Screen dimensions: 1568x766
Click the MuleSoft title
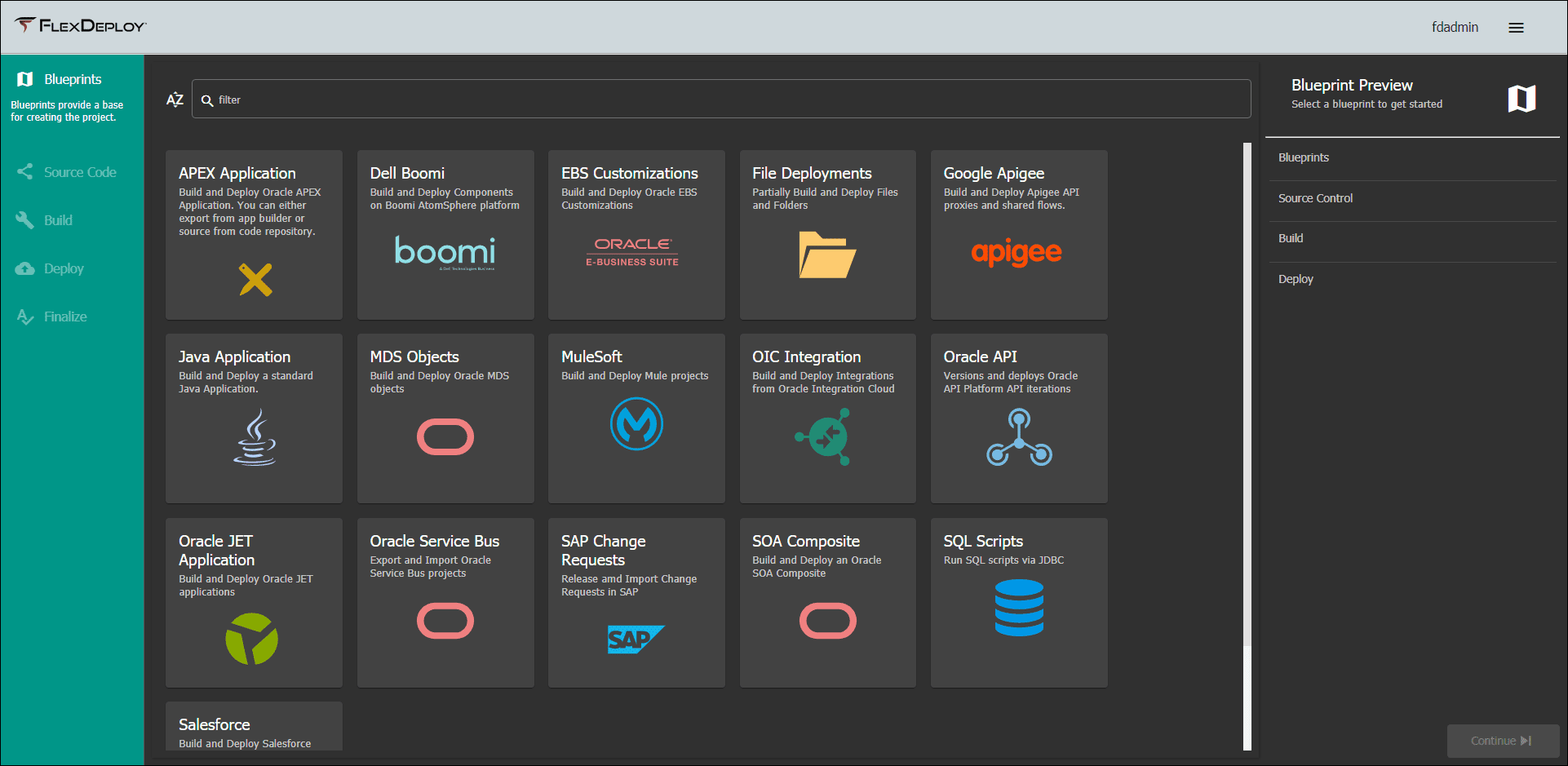pos(591,356)
